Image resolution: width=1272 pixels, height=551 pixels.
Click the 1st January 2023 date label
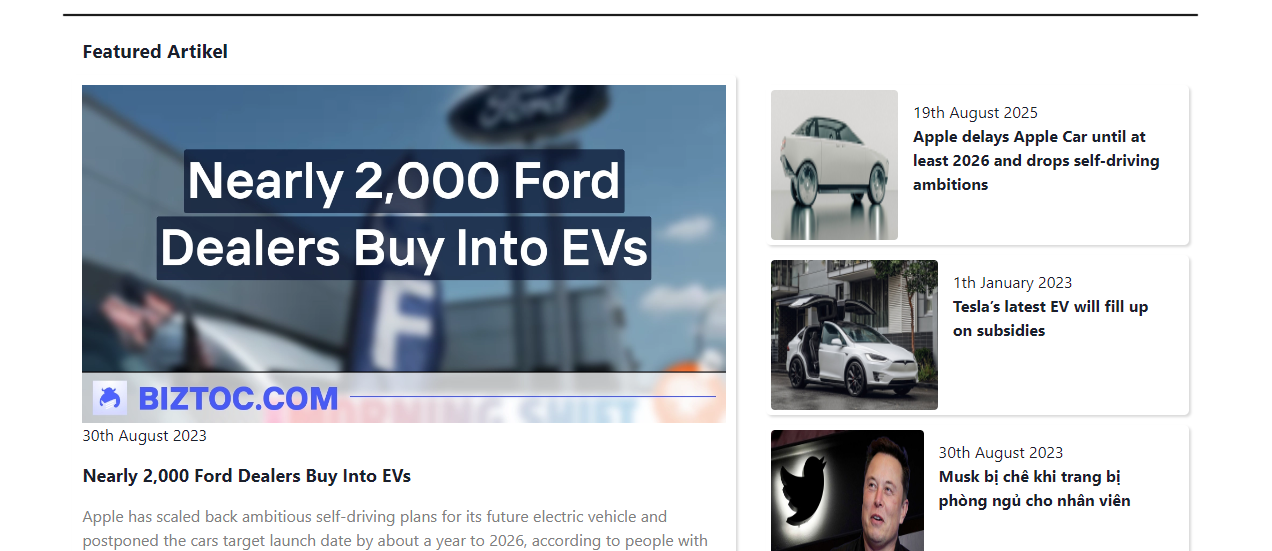pos(1012,282)
